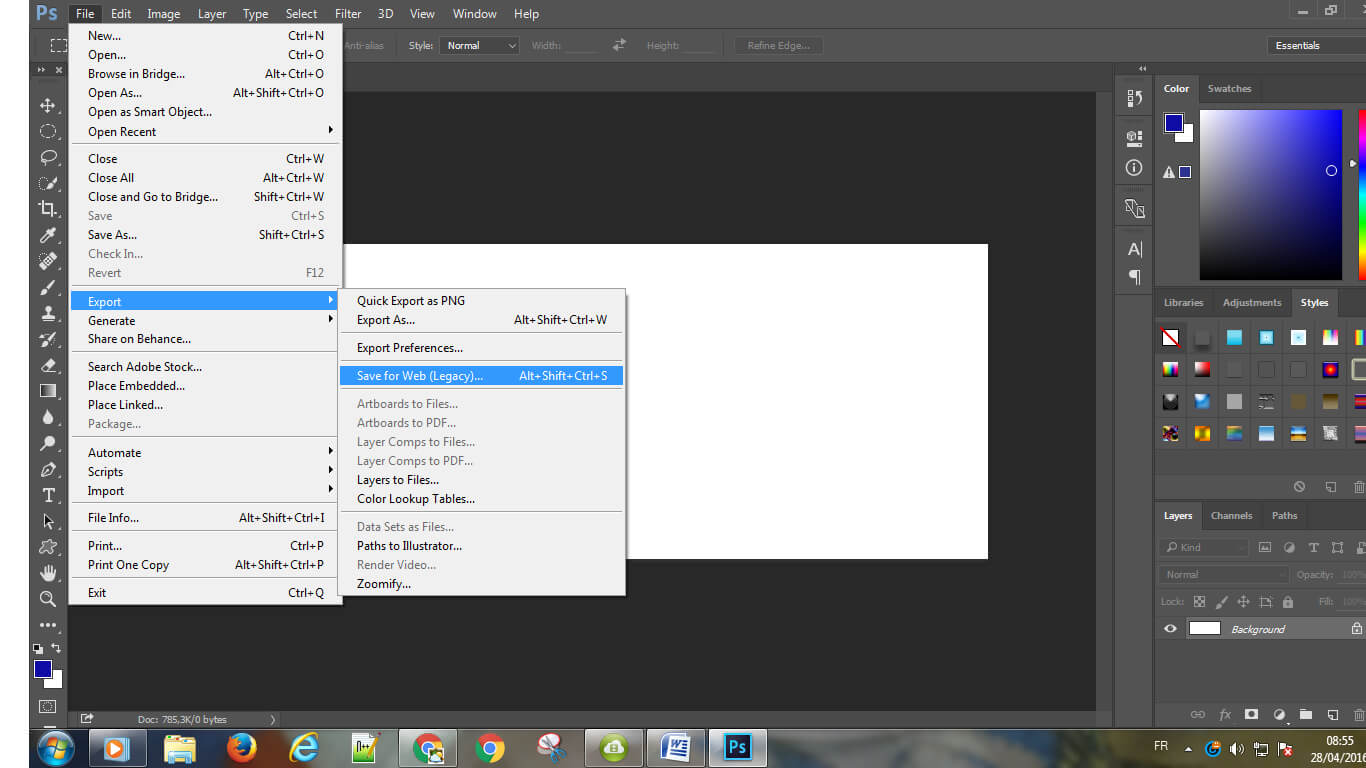Click the add layer style fx icon
Image resolution: width=1366 pixels, height=768 pixels.
[x=1225, y=715]
